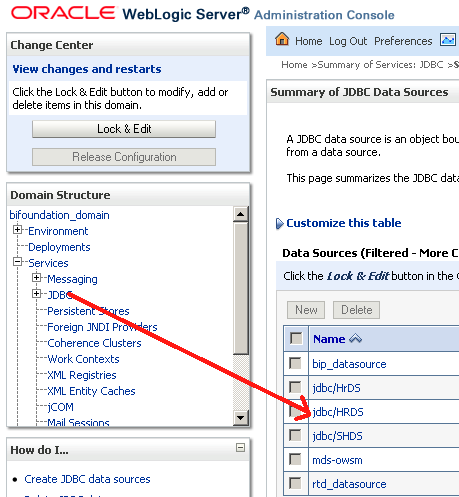Screen dimensions: 459x497
Task: Click the Lock & Edit button
Action: [124, 129]
